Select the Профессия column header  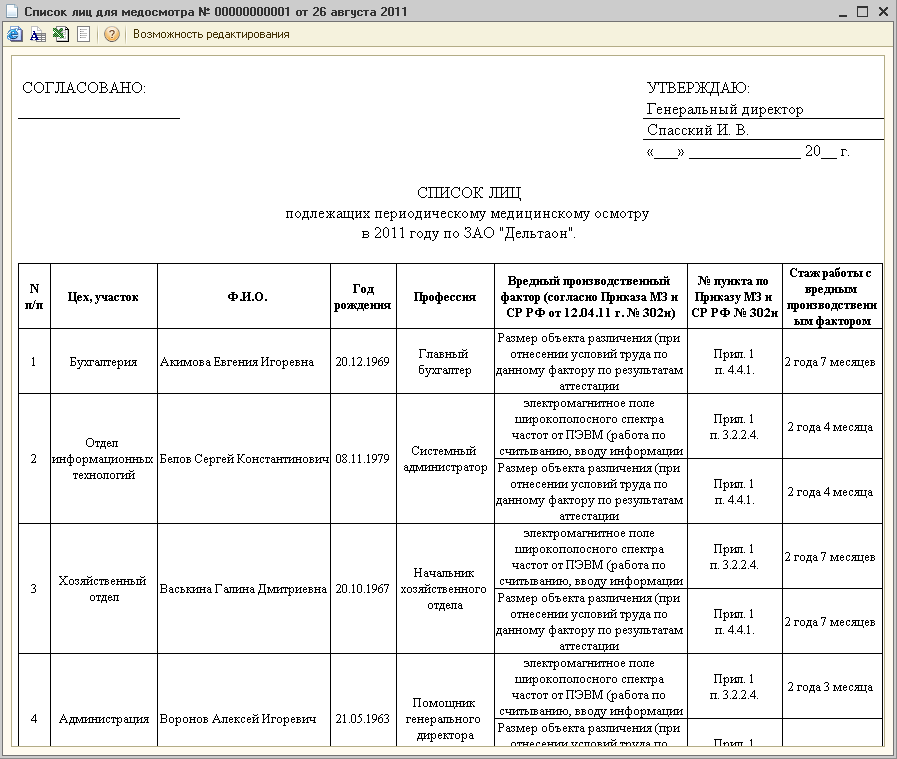(445, 296)
